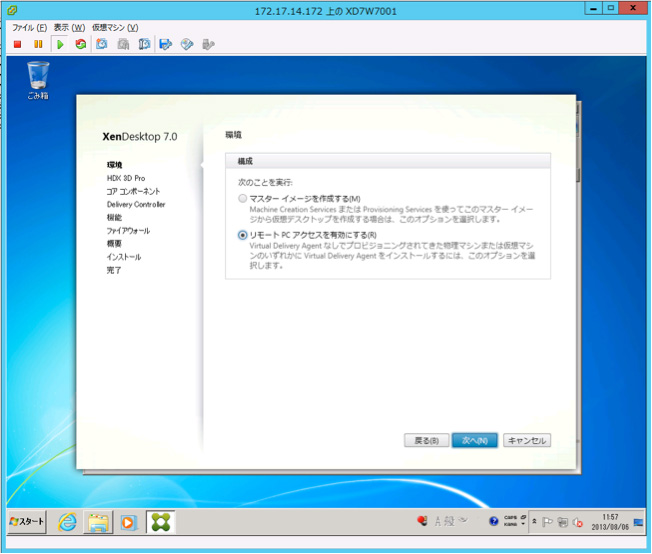Click the IME red ball language bar icon
Image resolution: width=652 pixels, height=554 pixels.
422,521
